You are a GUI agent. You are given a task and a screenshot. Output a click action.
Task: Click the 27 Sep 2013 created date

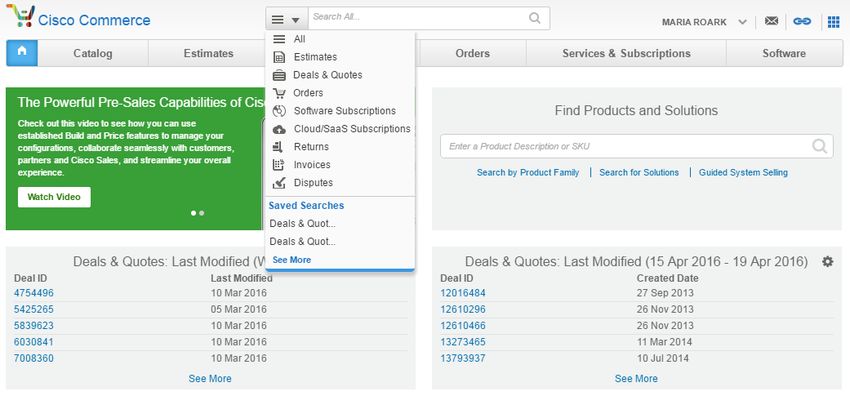665,293
